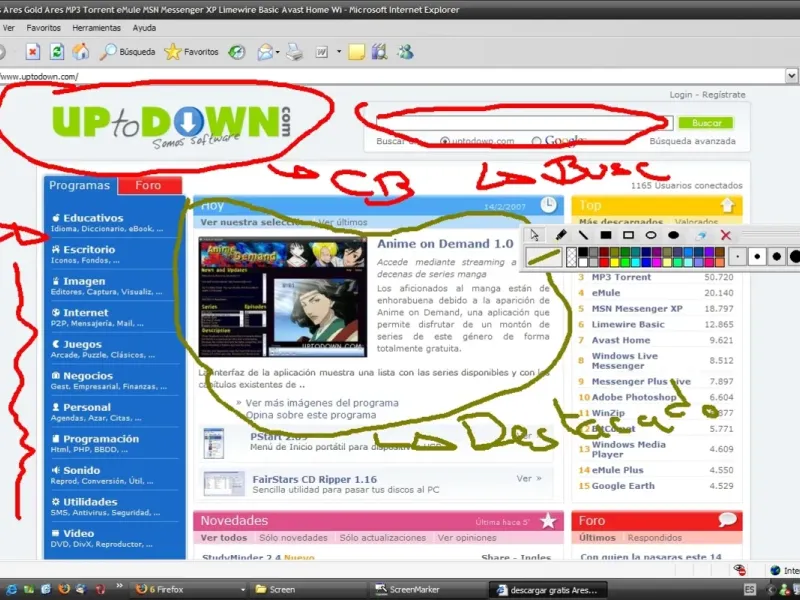The height and width of the screenshot is (600, 800).
Task: Click ScreenMarker red X clear button
Action: coord(726,235)
